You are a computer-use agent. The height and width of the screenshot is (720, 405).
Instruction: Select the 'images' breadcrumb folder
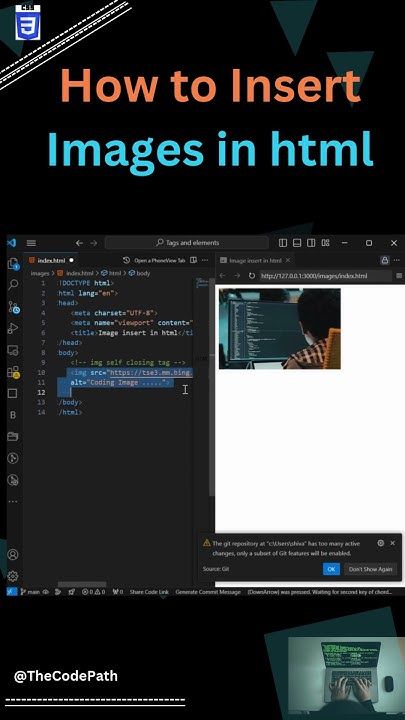(x=39, y=273)
